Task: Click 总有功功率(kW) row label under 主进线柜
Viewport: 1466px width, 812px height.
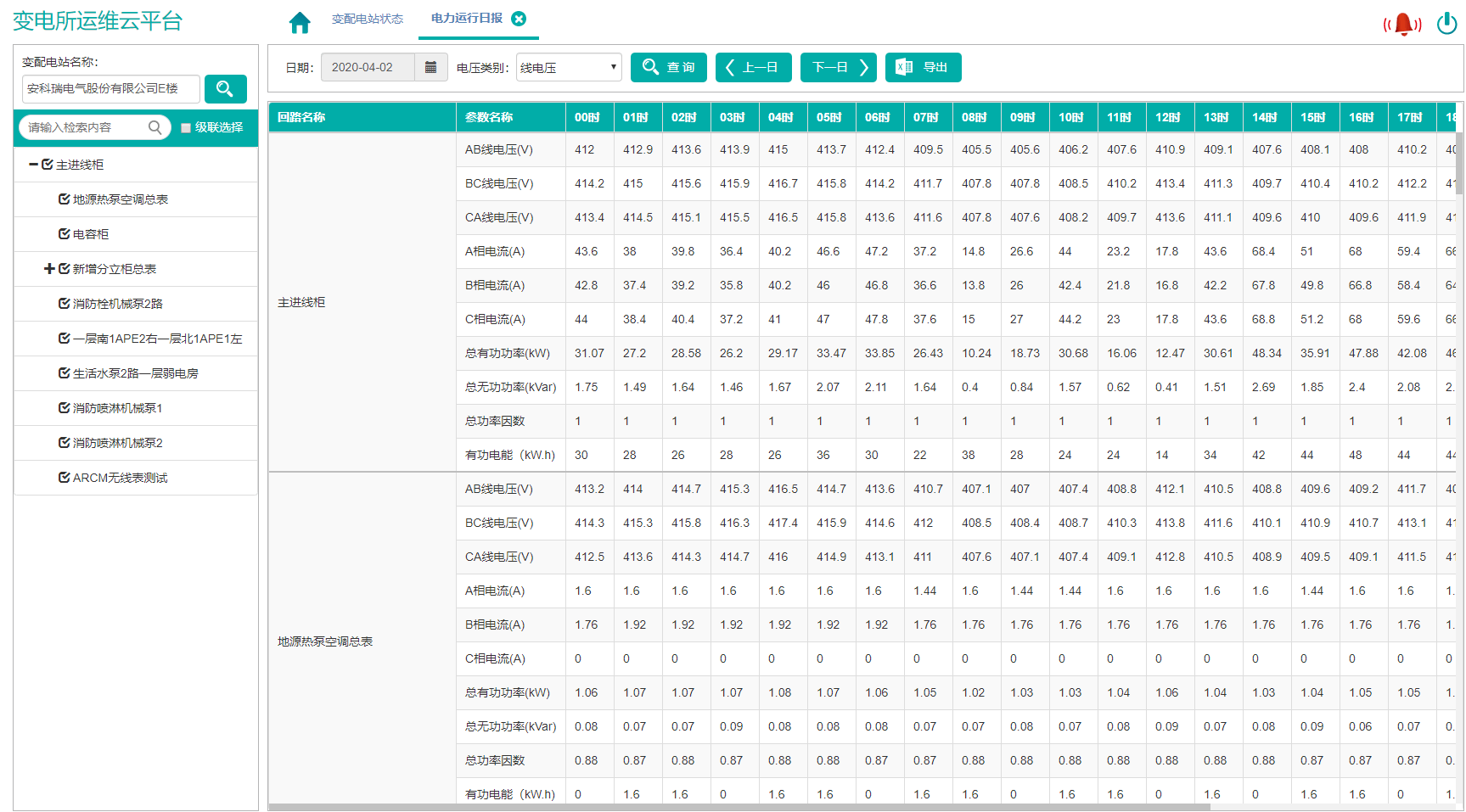Action: (x=508, y=353)
